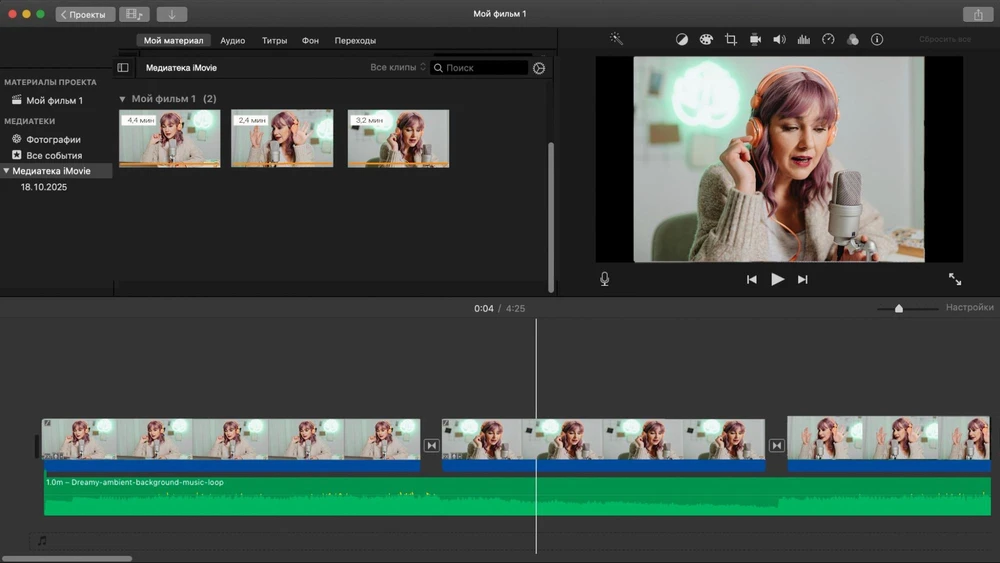Switch to Мой материал tab
The height and width of the screenshot is (563, 1000).
(173, 40)
